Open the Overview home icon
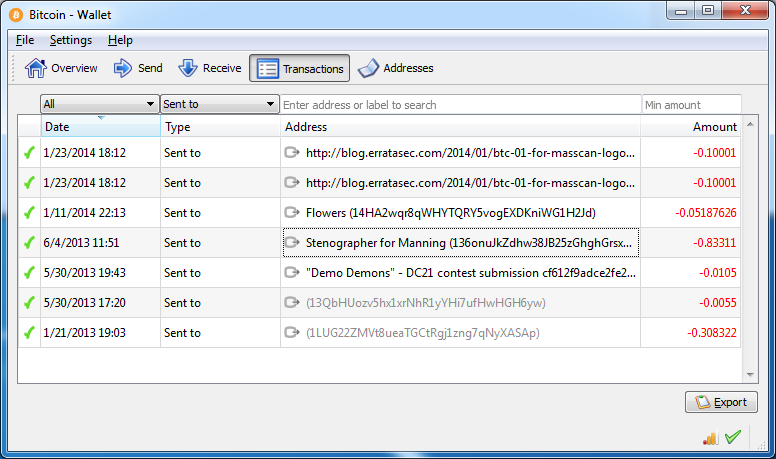The height and width of the screenshot is (459, 776). point(36,68)
